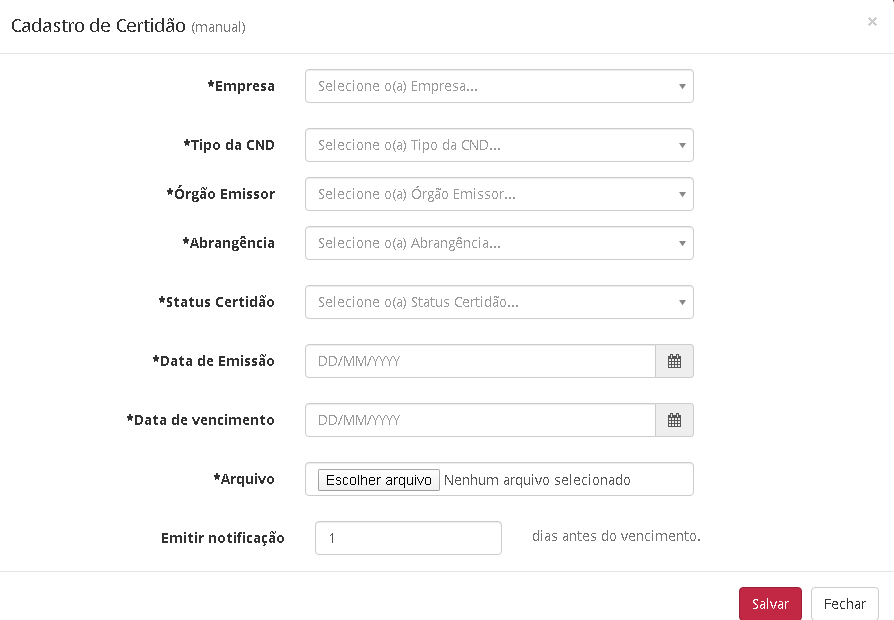Focus the Data de Emissão date field

[480, 362]
